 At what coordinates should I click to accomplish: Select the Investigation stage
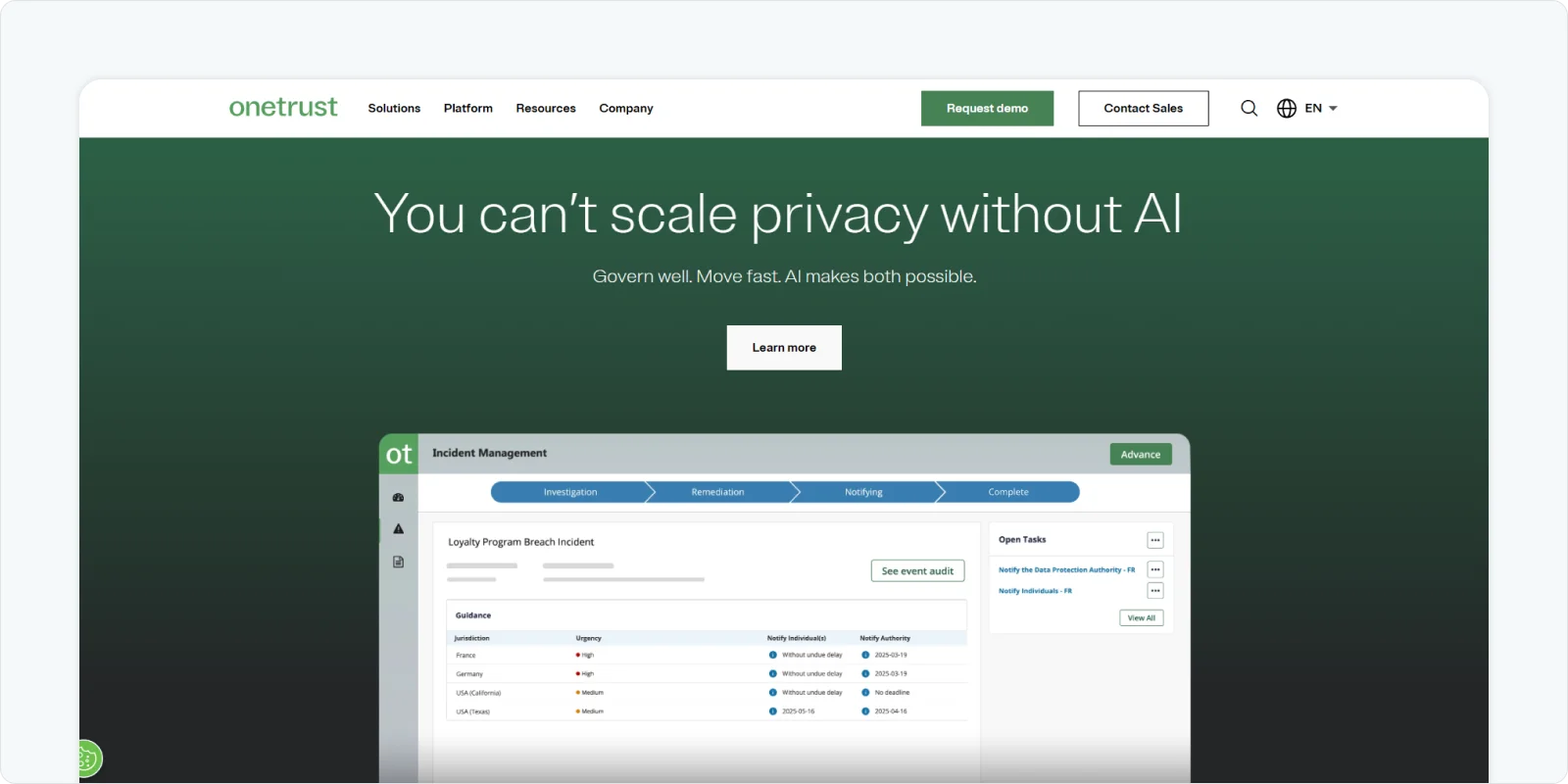tap(570, 492)
